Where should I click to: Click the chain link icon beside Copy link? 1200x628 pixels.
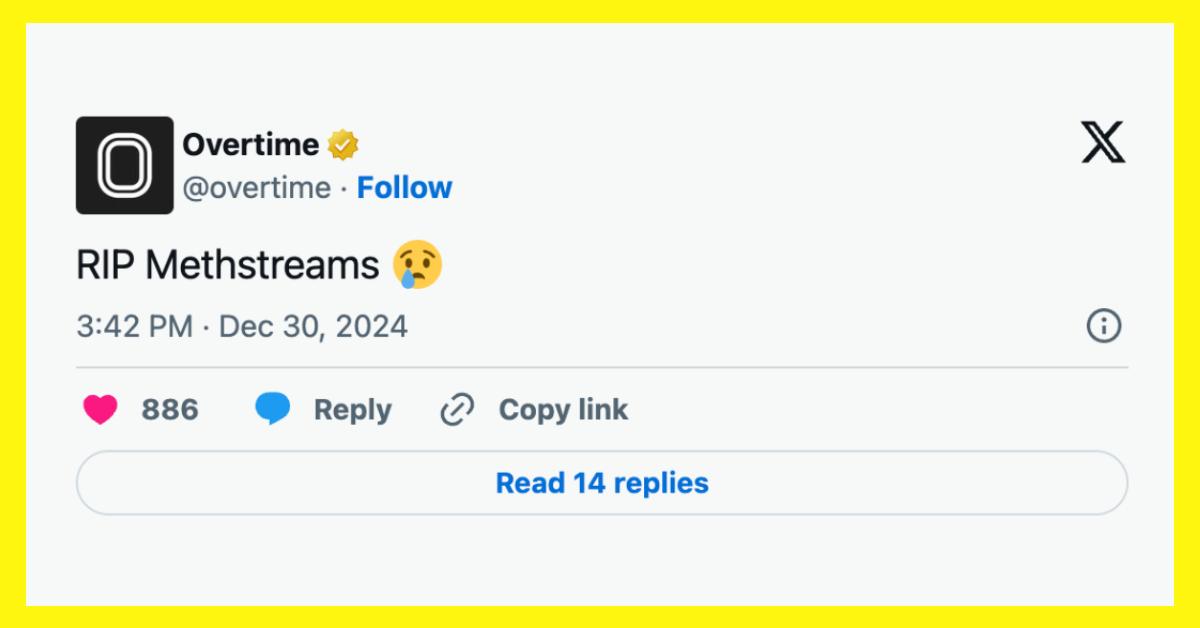tap(455, 409)
